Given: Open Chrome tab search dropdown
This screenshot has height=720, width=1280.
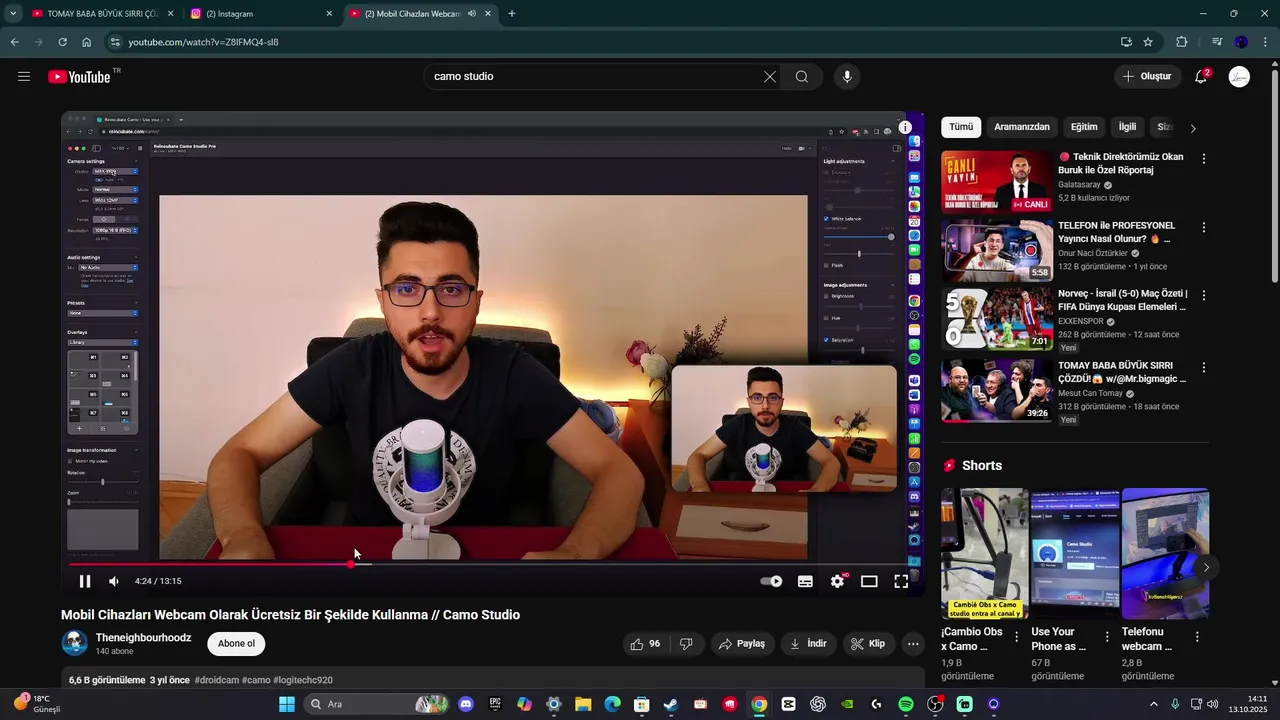Looking at the screenshot, I should [13, 14].
